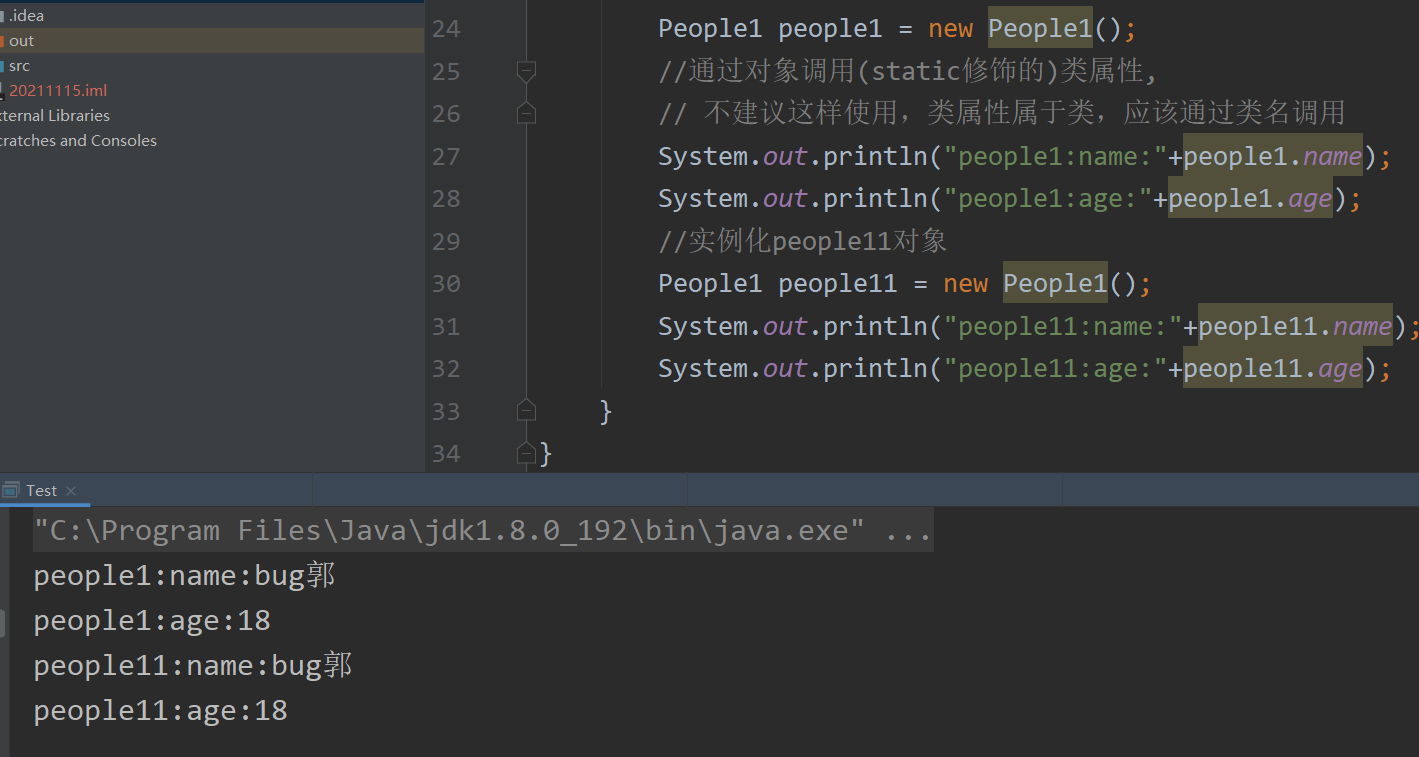Click comment '// 不建议这样使用' on line 26
This screenshot has height=757, width=1419.
pyautogui.click(x=778, y=114)
